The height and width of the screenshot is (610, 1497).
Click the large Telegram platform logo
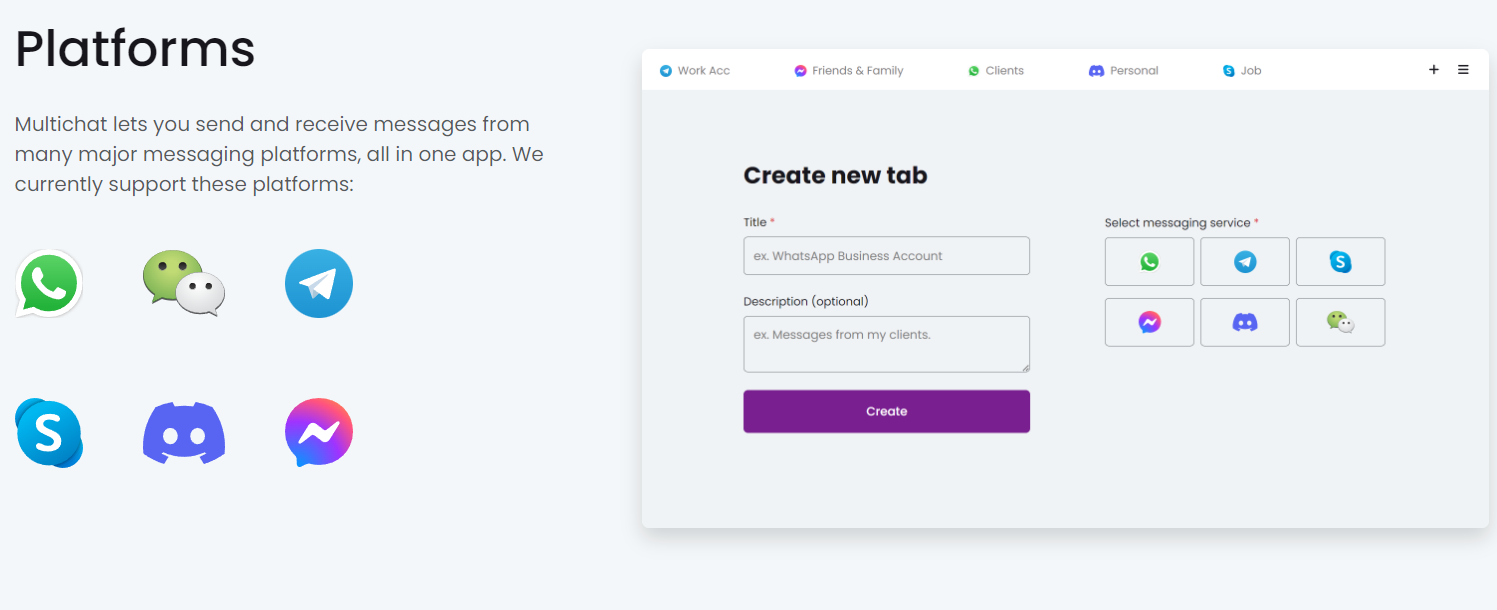coord(319,283)
